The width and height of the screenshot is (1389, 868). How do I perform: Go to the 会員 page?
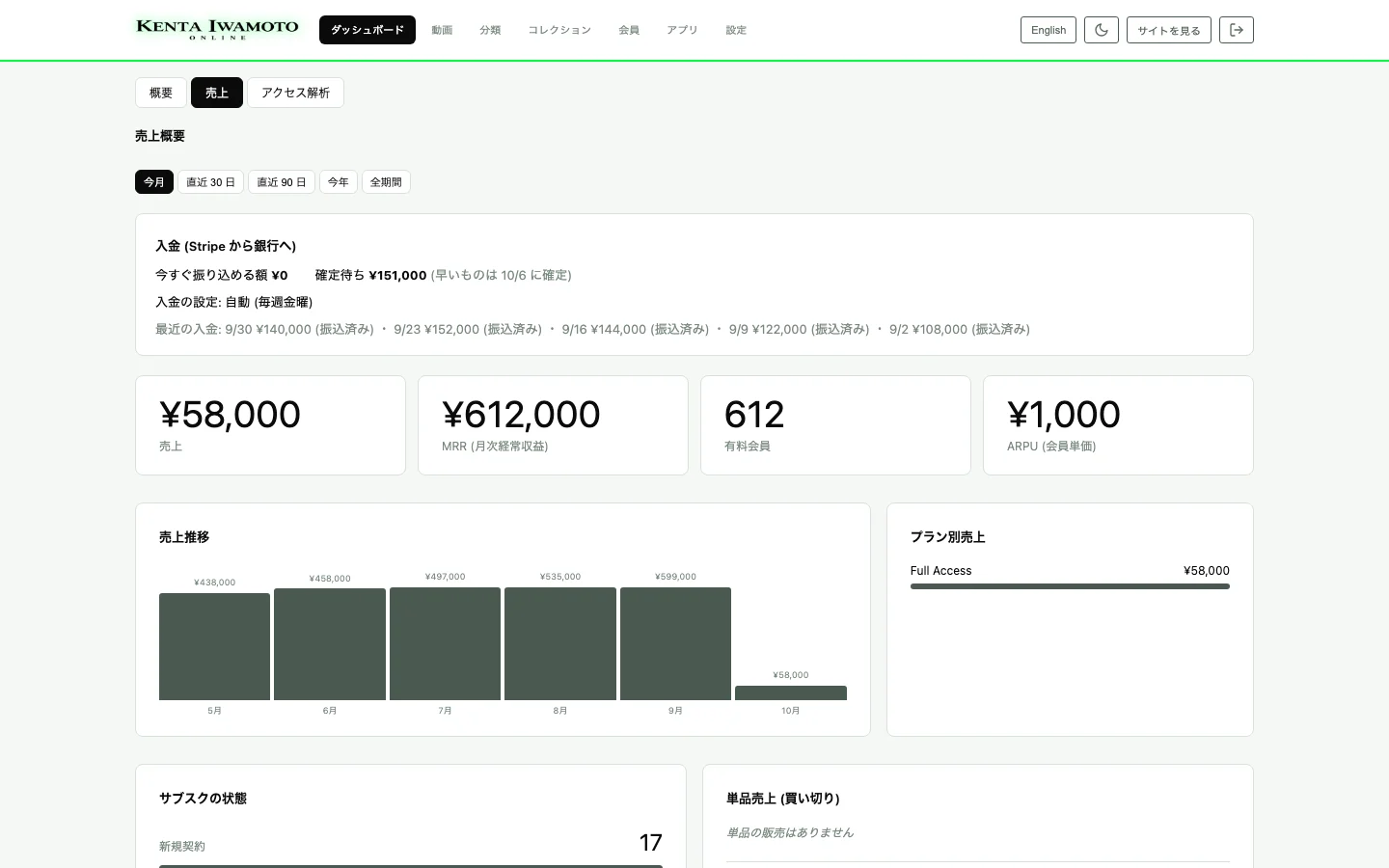pyautogui.click(x=629, y=30)
